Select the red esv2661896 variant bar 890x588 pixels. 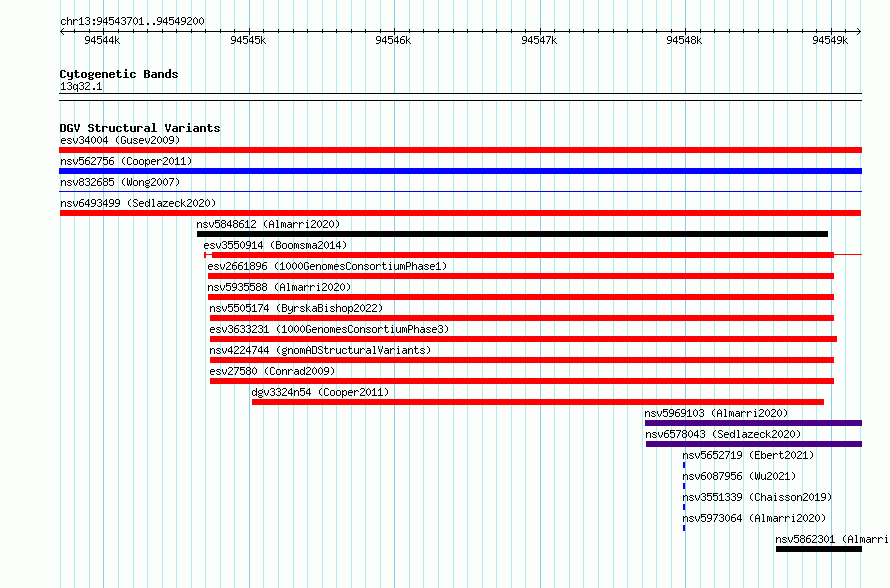tap(521, 276)
